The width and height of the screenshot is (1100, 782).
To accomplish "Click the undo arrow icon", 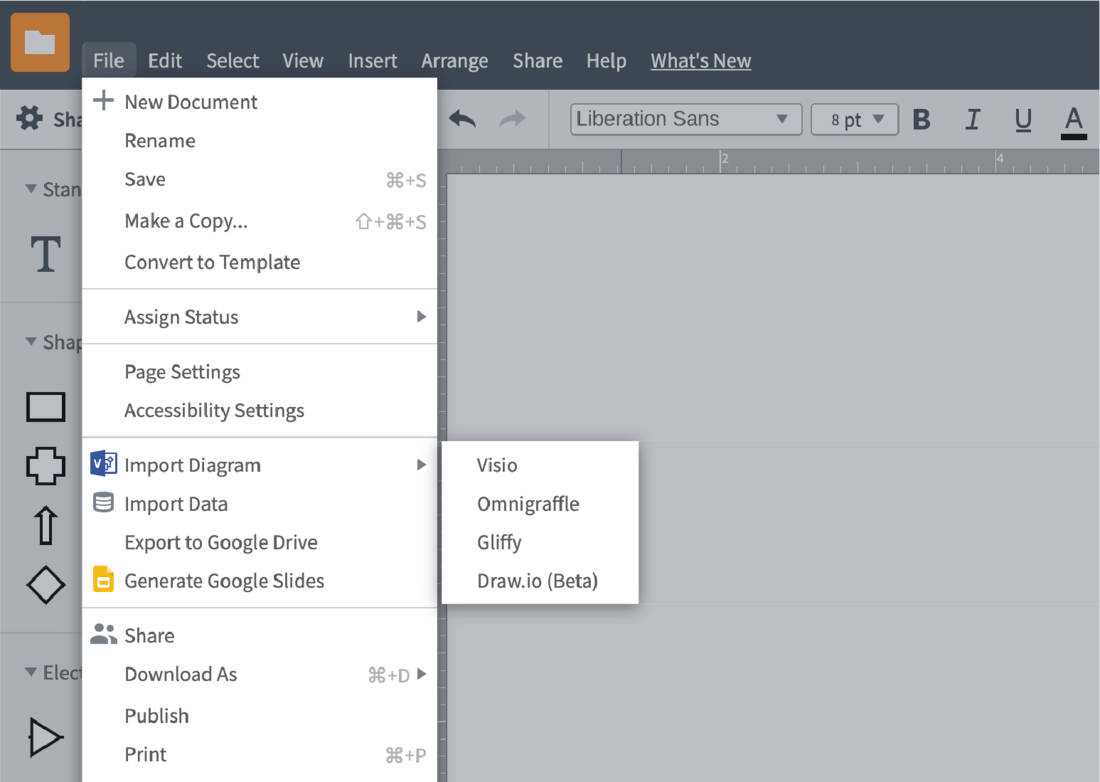I will (x=462, y=120).
